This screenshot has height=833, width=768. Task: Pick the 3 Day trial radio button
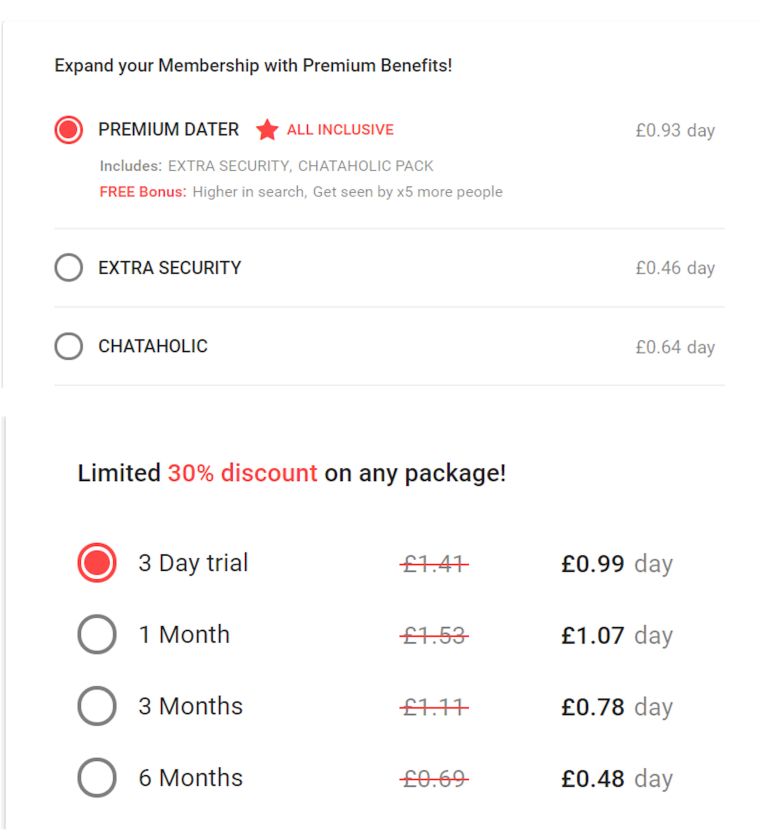97,563
